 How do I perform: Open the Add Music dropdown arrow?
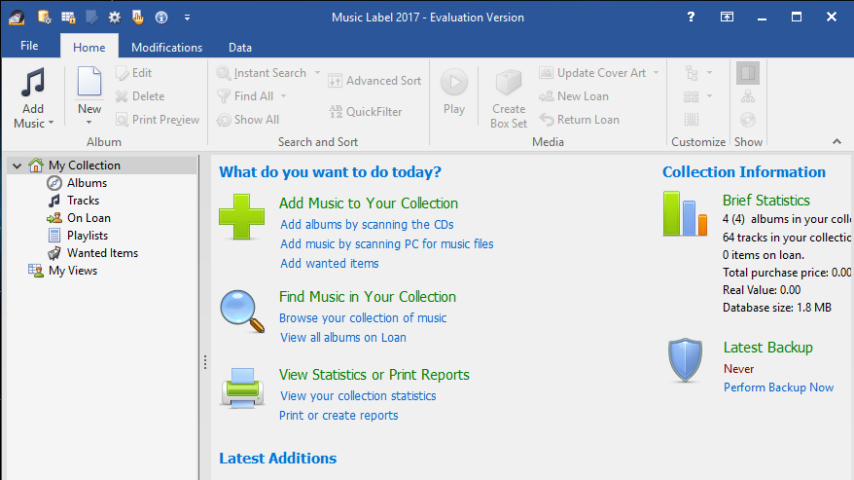tap(51, 123)
